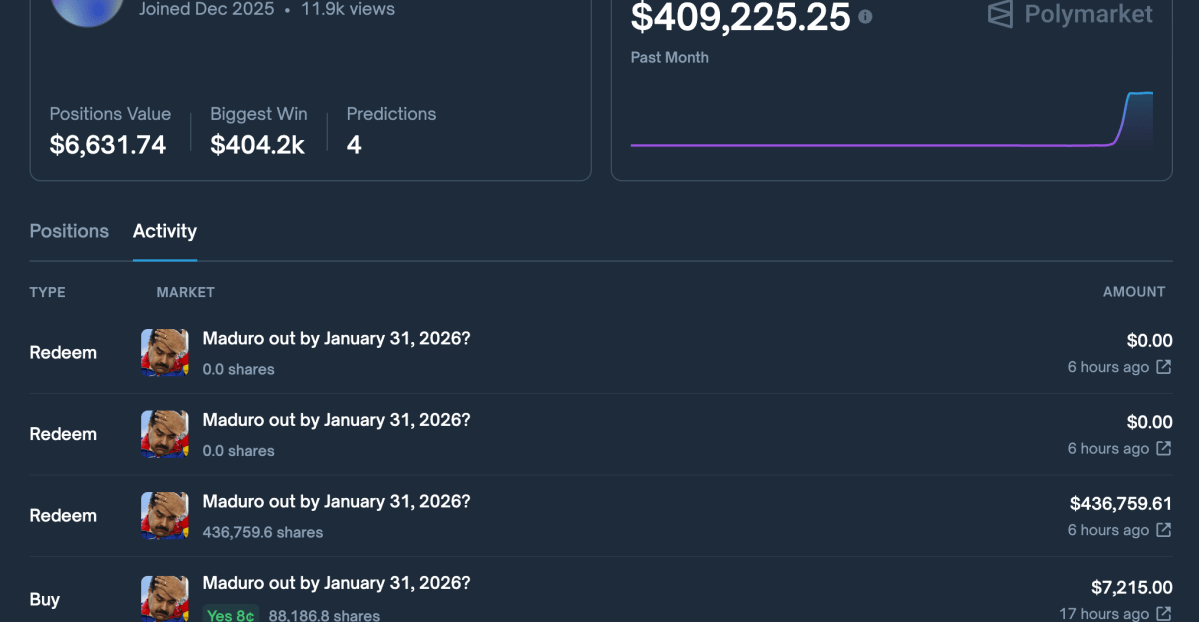The height and width of the screenshot is (622, 1199).
Task: Switch to the Positions tab
Action: [69, 231]
